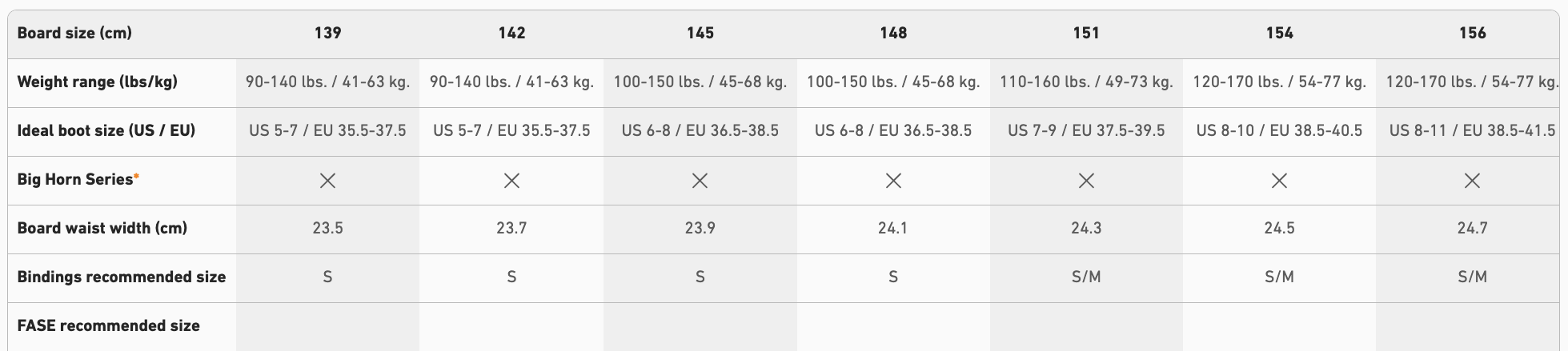This screenshot has height=351, width=1568.
Task: Click the orange asterisk beside Big Horn Series
Action: (137, 176)
